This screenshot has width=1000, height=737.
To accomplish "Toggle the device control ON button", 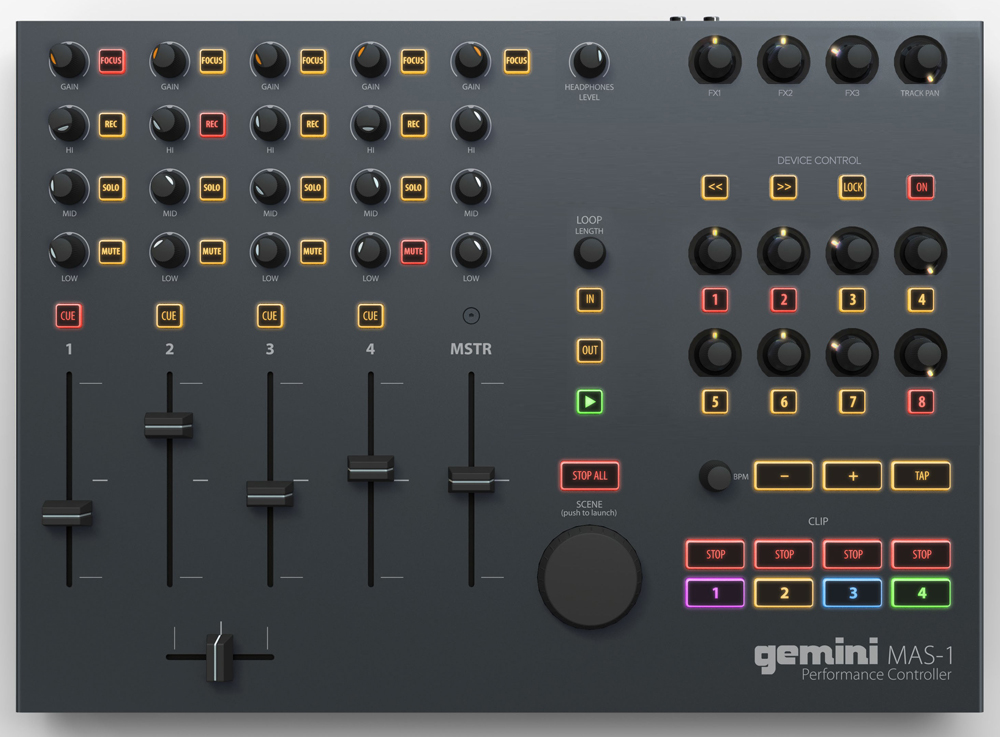I will (x=920, y=187).
